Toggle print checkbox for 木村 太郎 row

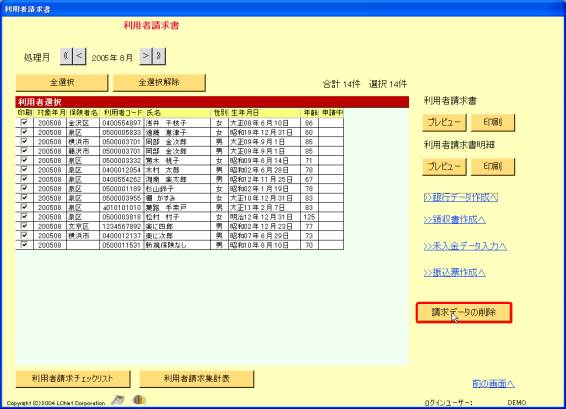coord(24,170)
